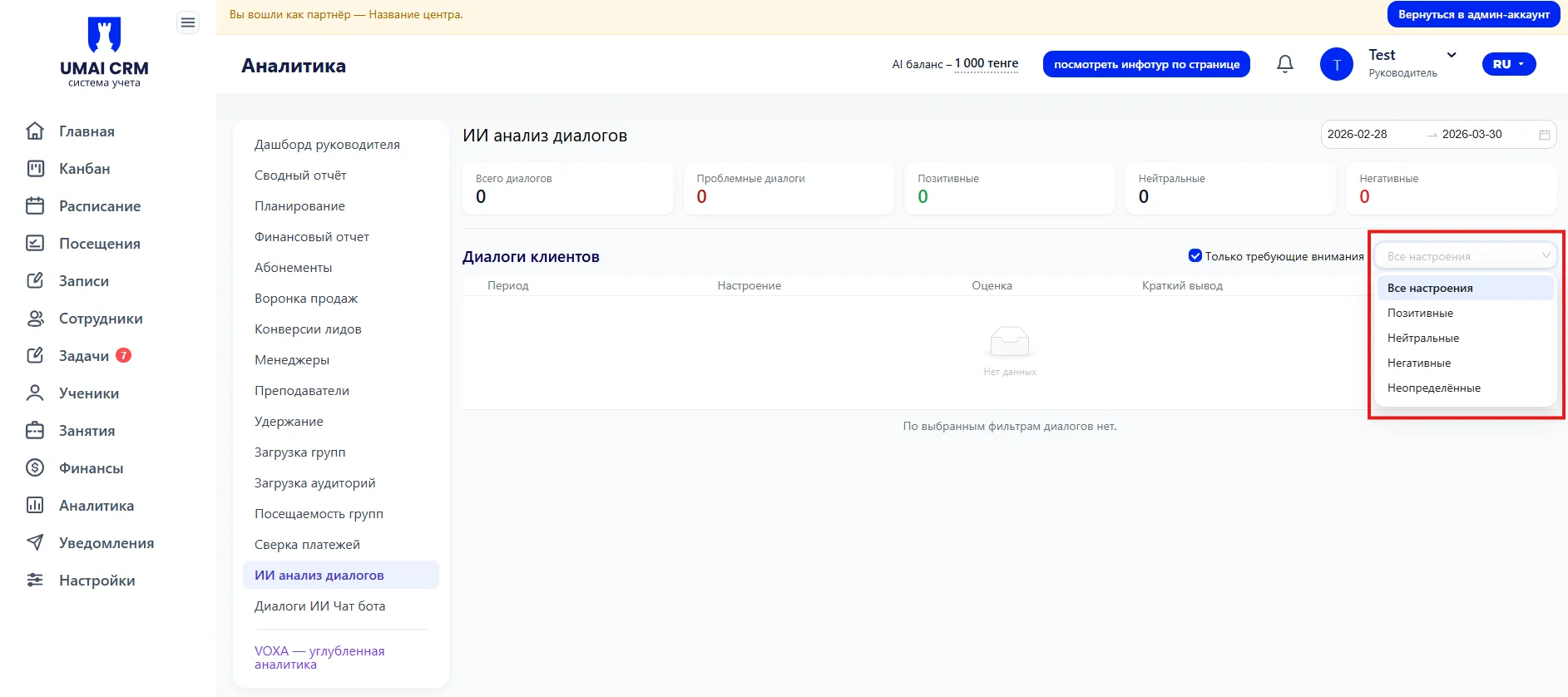Image resolution: width=1568 pixels, height=697 pixels.
Task: Click the Ученики person icon
Action: (35, 393)
